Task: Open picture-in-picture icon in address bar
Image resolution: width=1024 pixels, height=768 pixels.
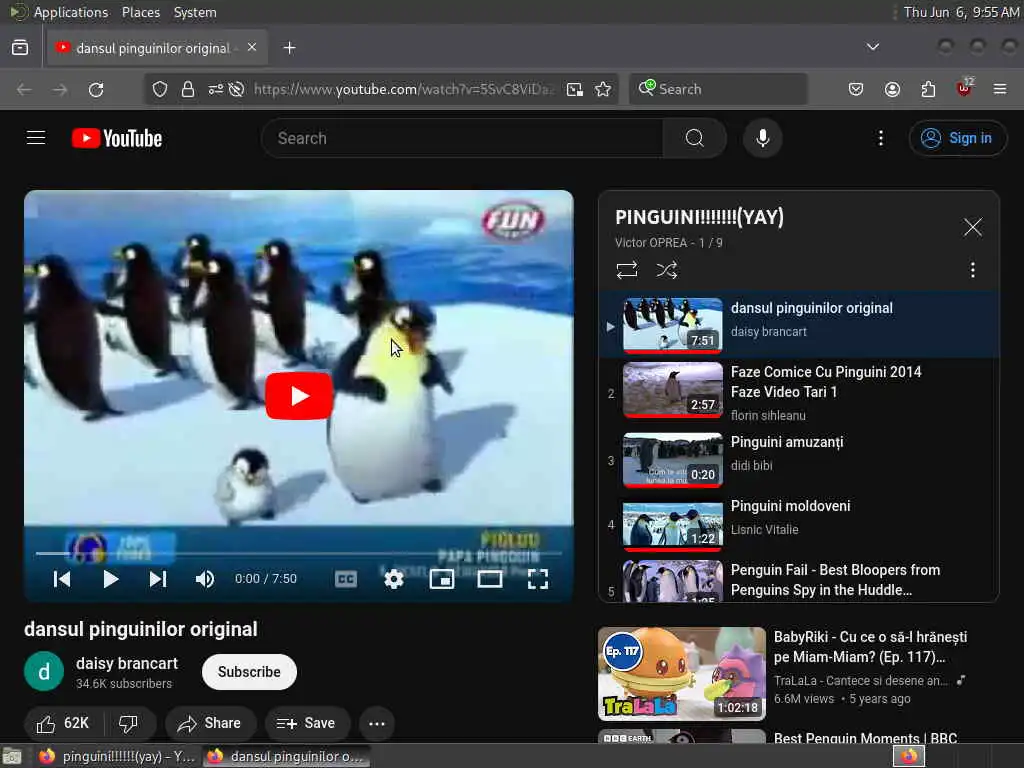Action: pos(575,89)
